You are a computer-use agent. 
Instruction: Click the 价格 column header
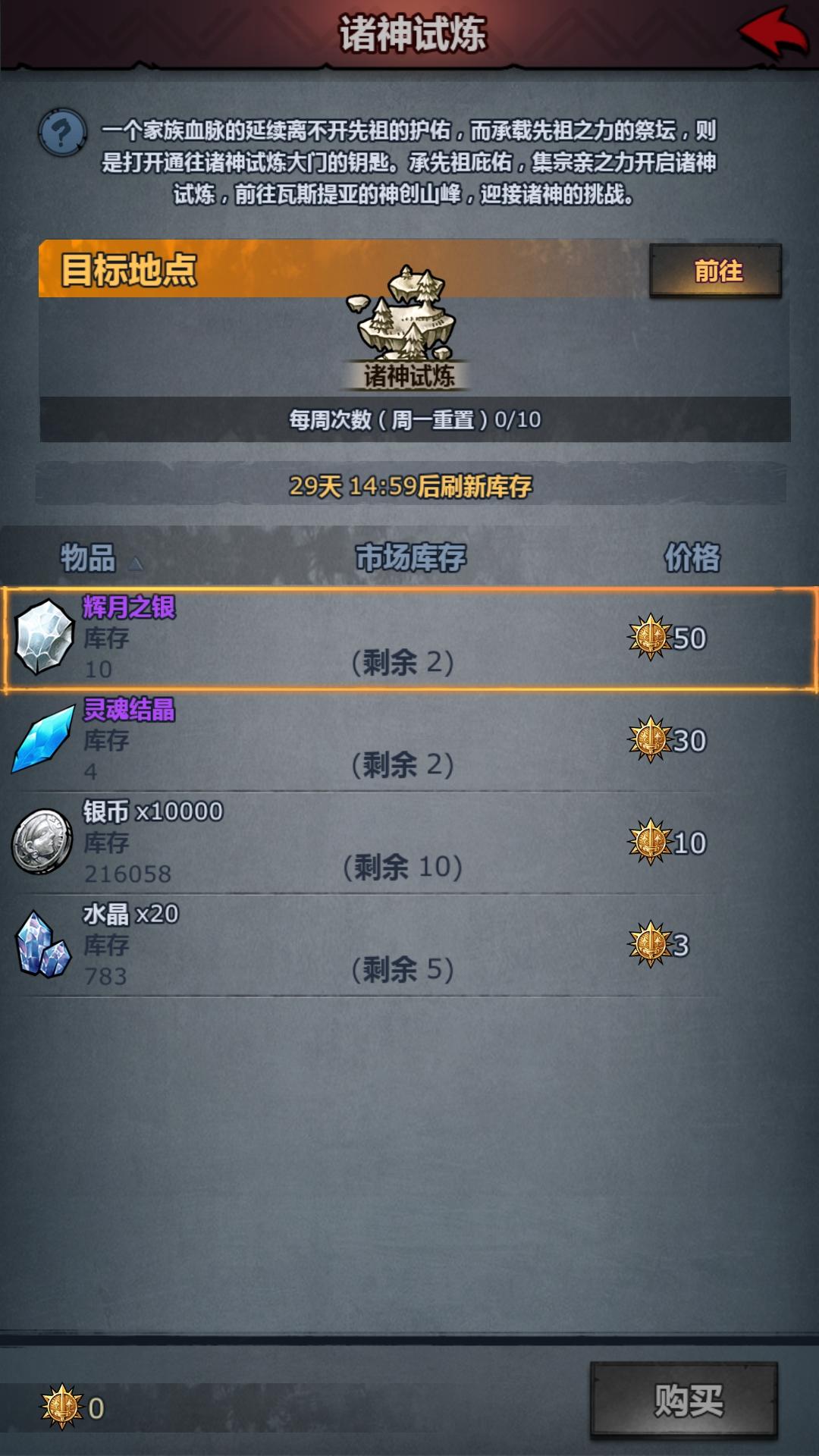692,558
